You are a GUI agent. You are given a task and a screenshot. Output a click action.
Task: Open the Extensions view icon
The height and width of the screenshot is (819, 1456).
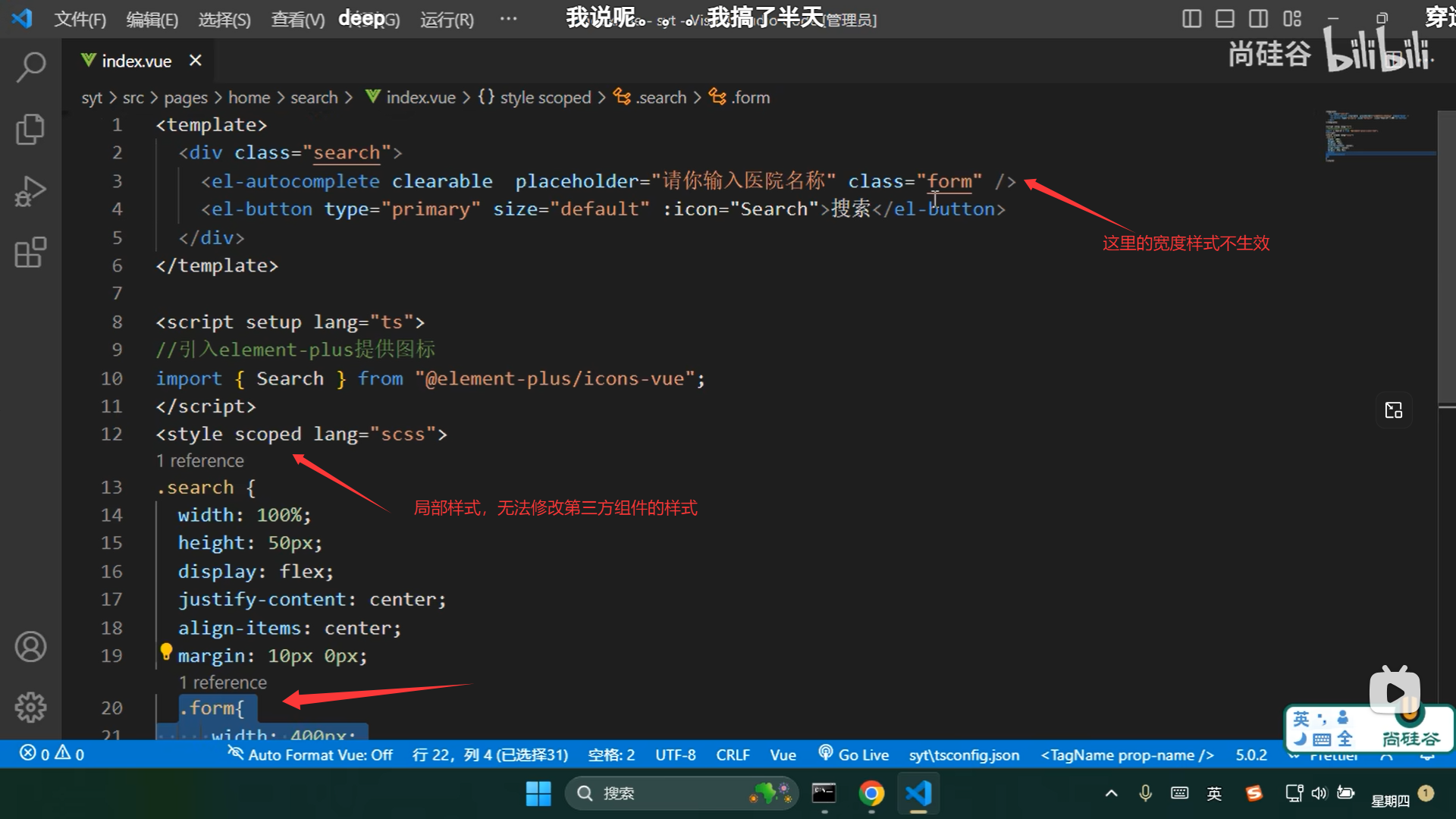[x=30, y=253]
